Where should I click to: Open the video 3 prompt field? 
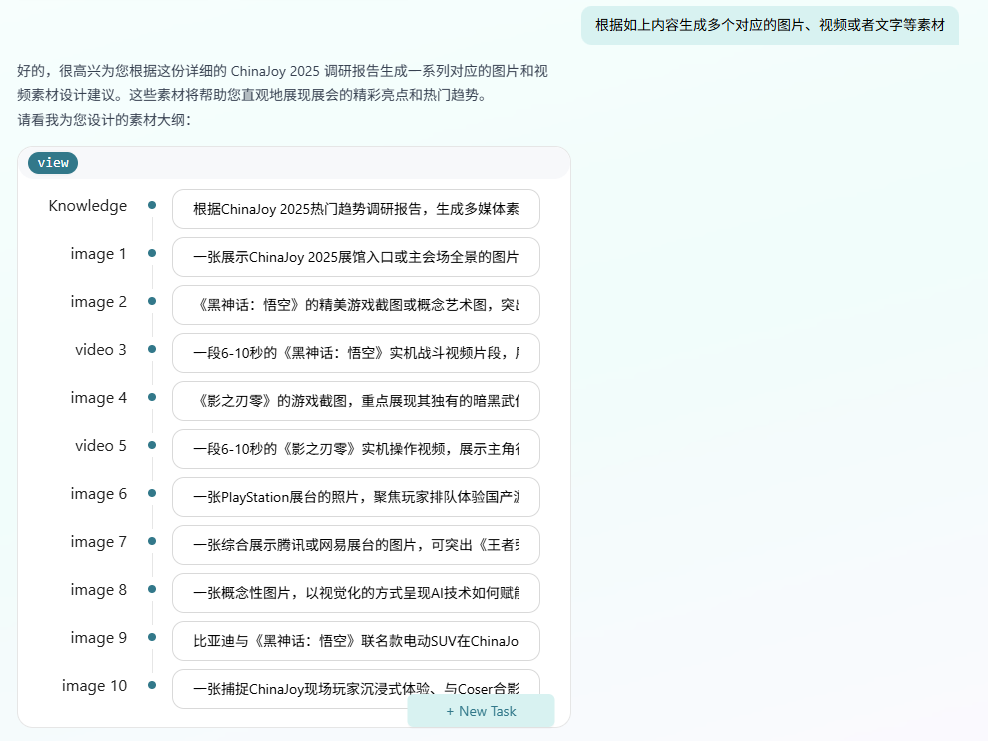coord(356,353)
